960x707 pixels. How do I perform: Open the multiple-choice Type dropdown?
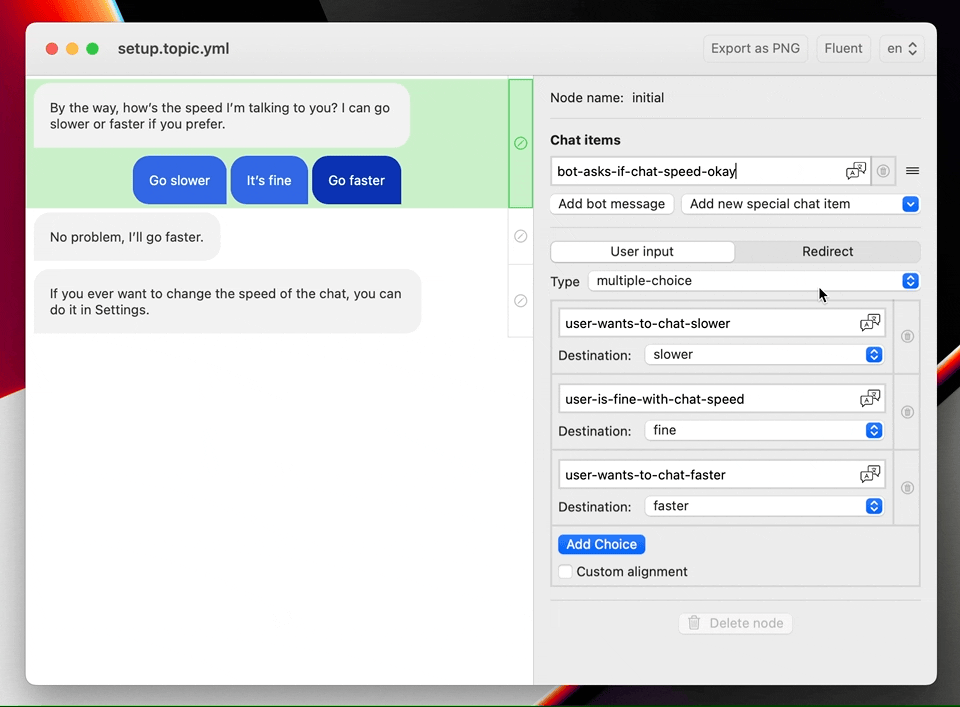pyautogui.click(x=754, y=281)
